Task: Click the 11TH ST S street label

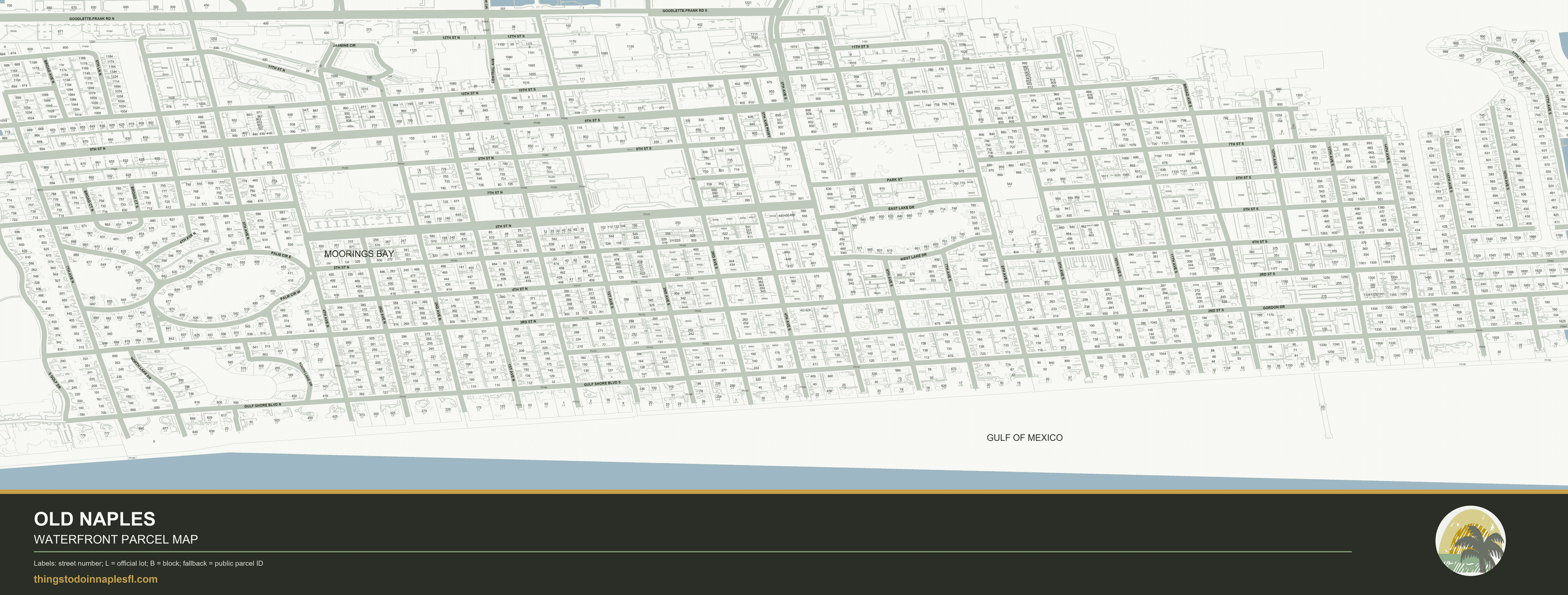Action: [x=860, y=46]
